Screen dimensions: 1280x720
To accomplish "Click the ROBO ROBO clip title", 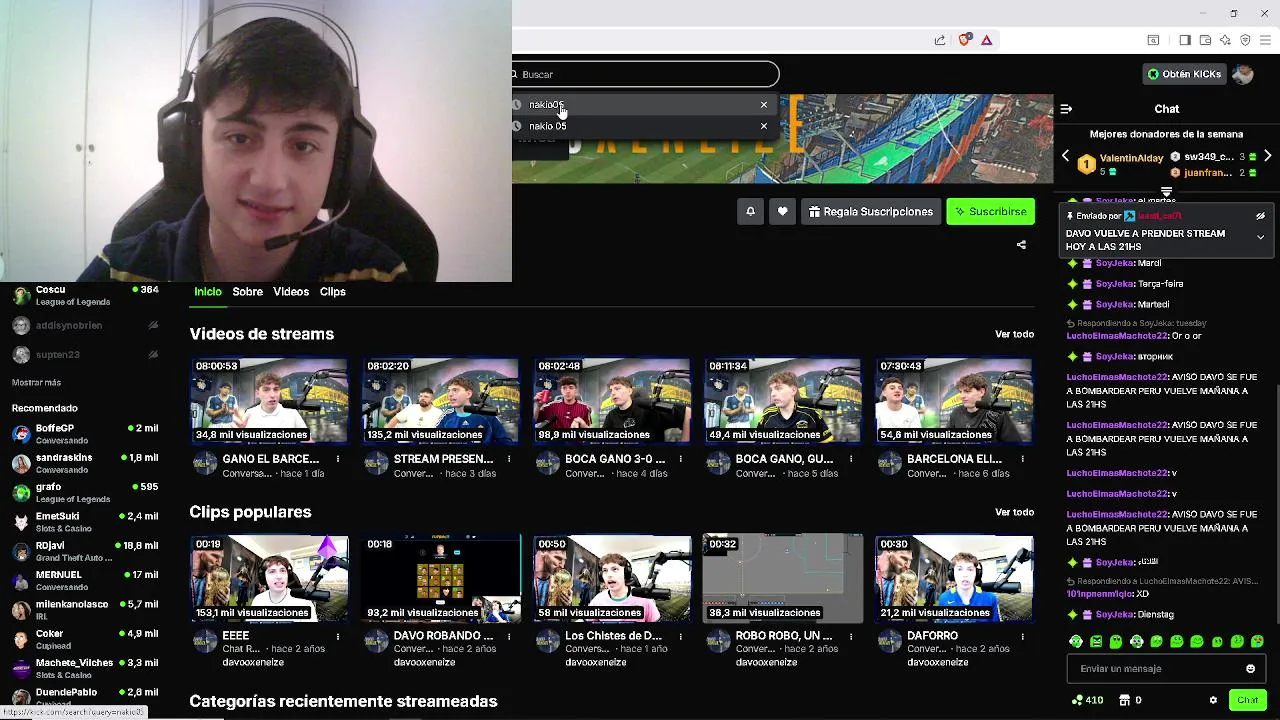I will (784, 636).
